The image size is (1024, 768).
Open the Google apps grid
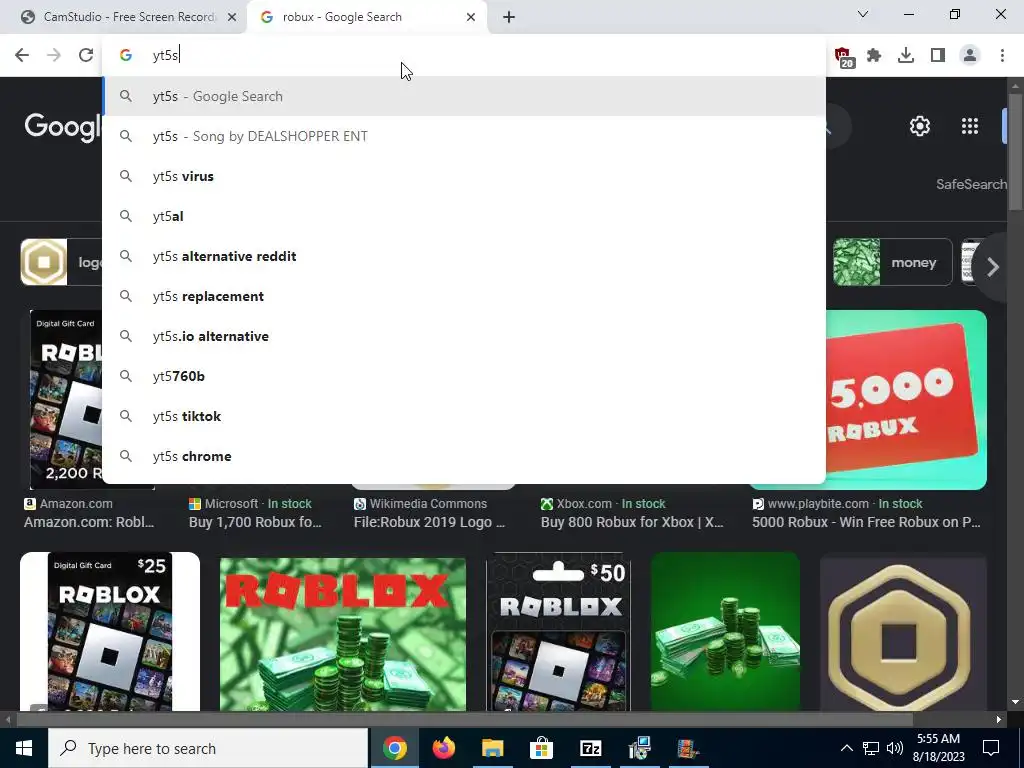970,125
